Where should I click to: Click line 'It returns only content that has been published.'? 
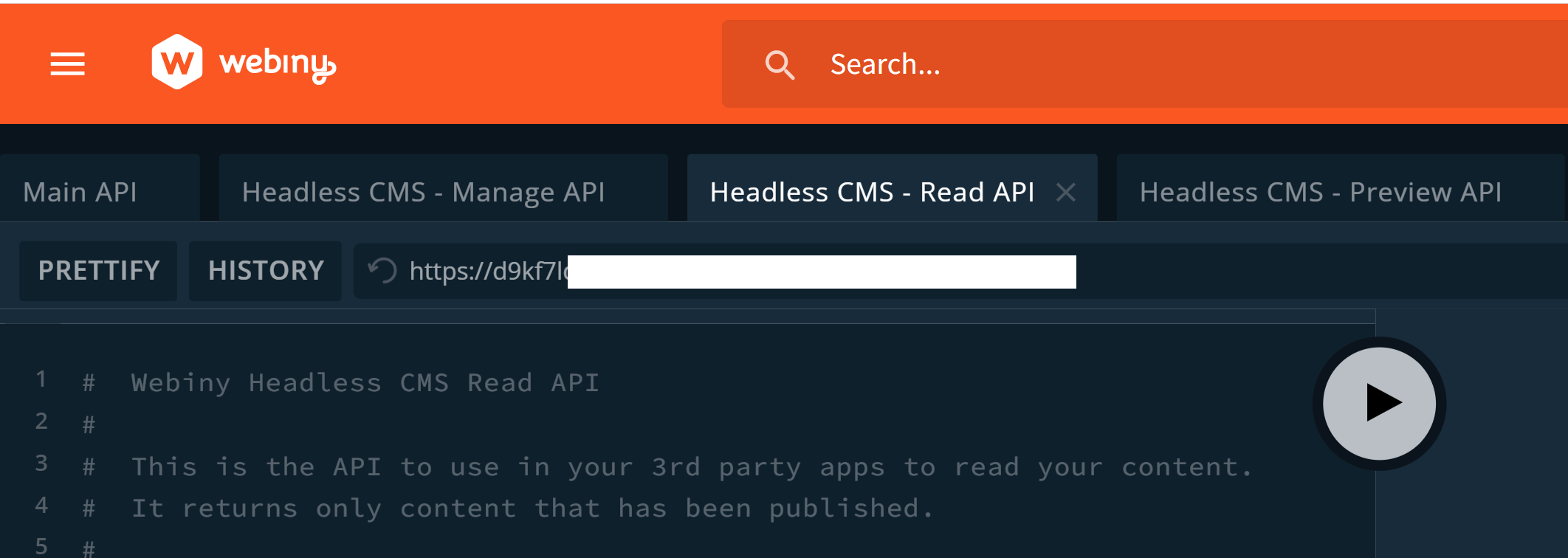pyautogui.click(x=532, y=508)
